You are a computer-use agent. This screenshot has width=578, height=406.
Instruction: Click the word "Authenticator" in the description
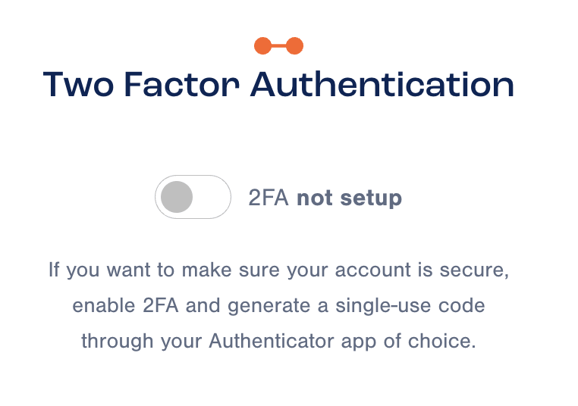tap(272, 341)
